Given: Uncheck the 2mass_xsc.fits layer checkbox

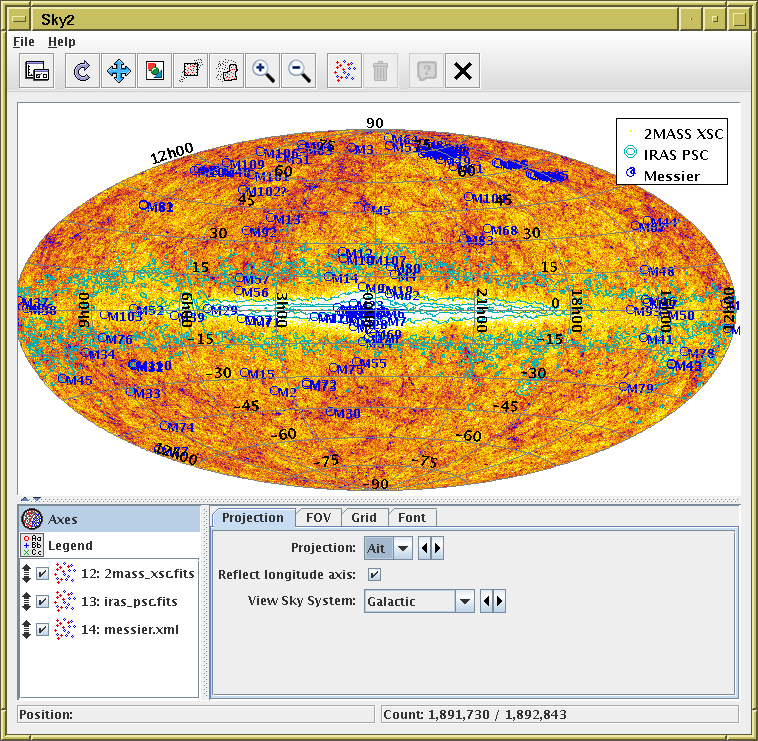Looking at the screenshot, I should pos(42,574).
